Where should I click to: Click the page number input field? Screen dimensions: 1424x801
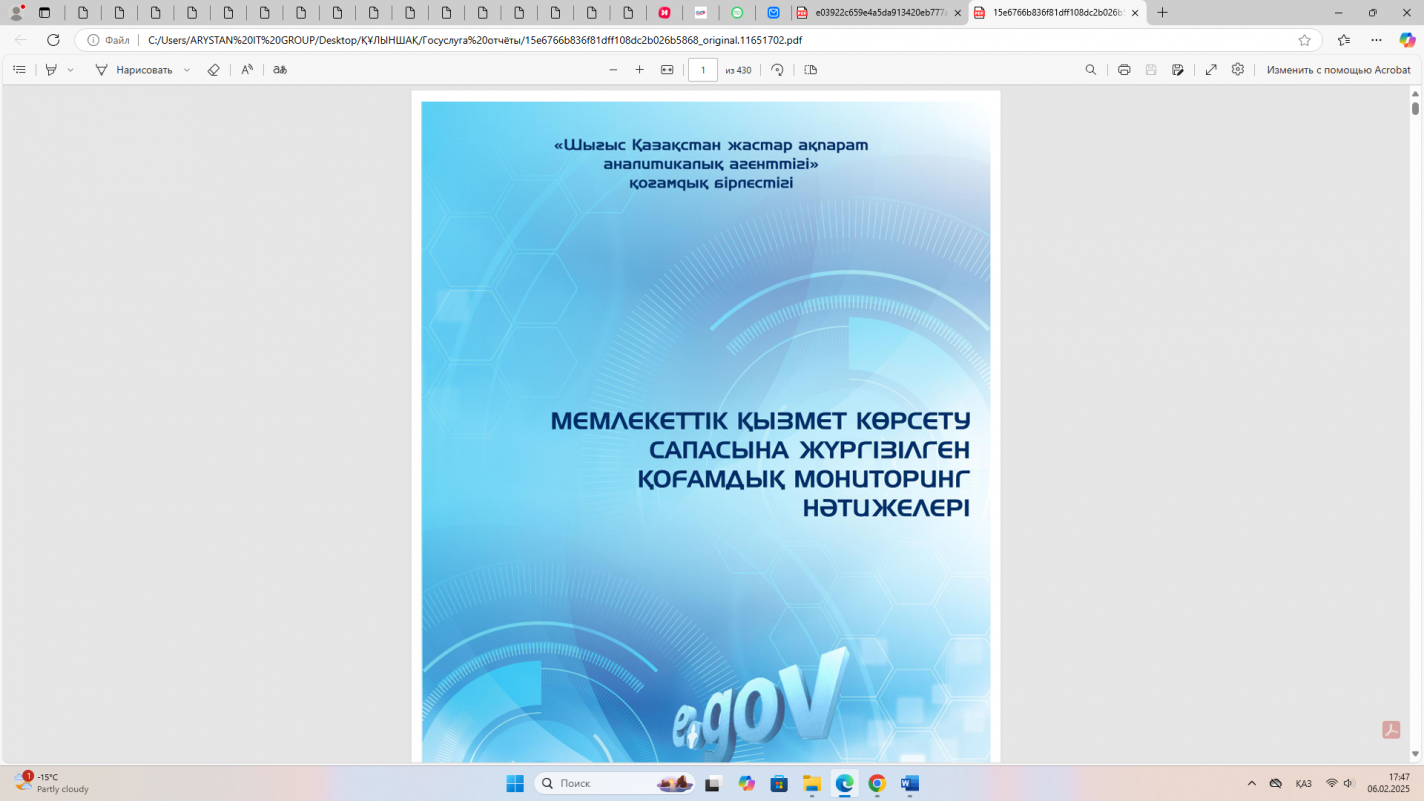(x=703, y=70)
